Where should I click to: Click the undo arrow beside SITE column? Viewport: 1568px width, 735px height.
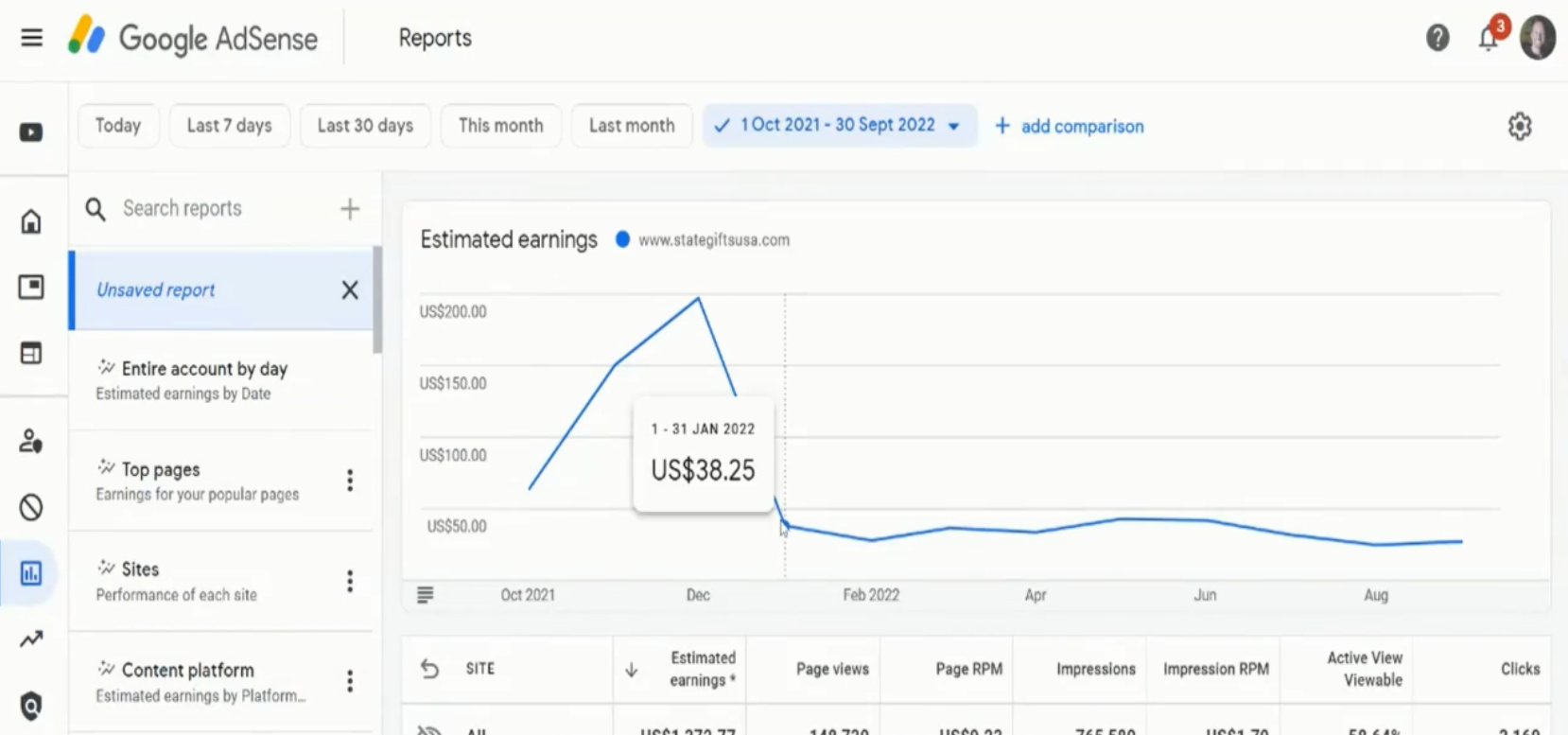(x=430, y=669)
